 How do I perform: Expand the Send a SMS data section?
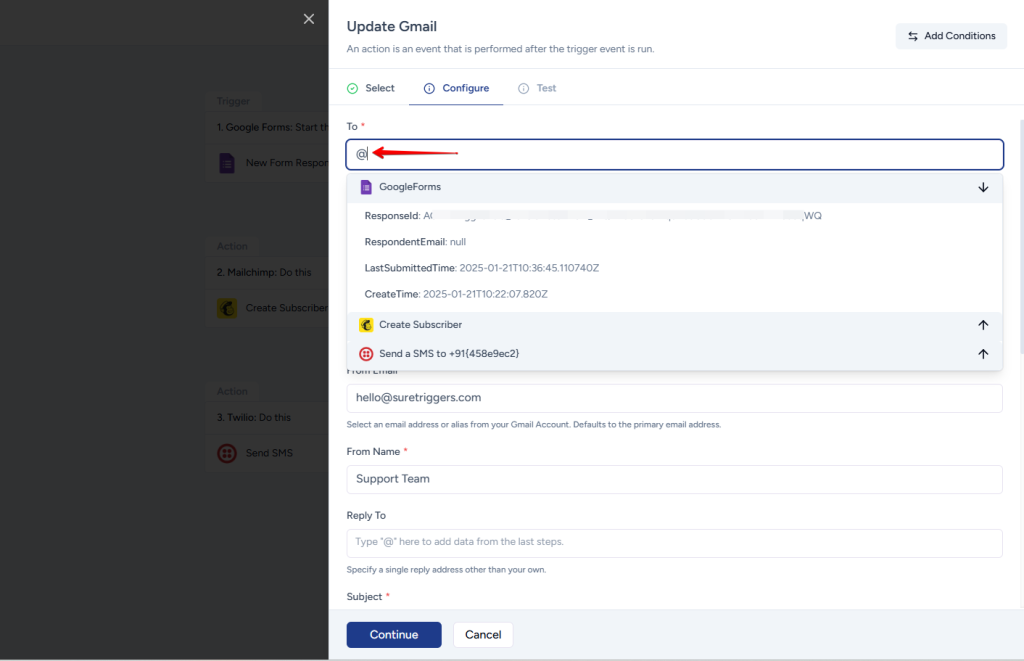coord(983,354)
